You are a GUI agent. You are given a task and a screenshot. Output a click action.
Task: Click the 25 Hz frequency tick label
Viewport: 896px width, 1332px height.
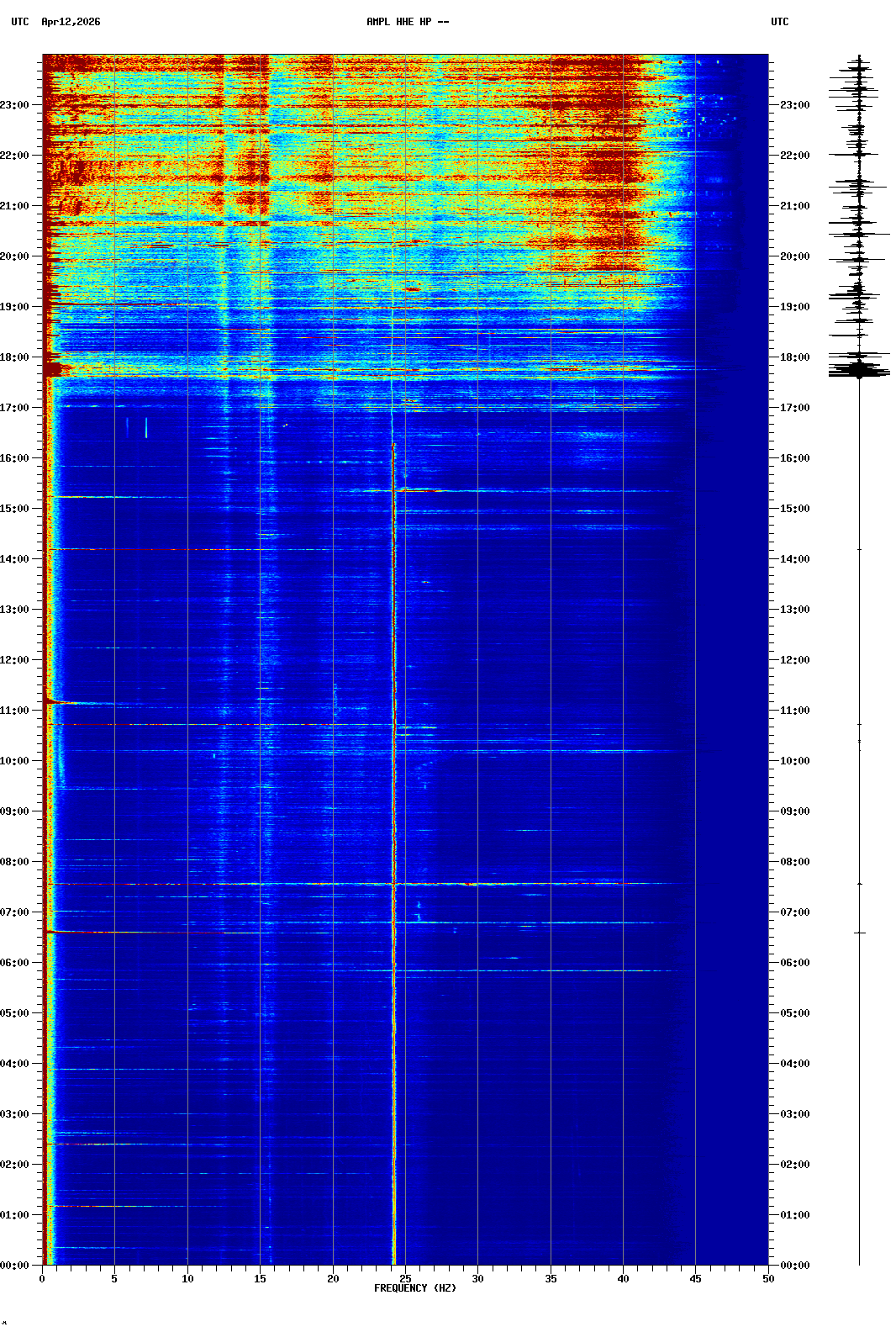tap(405, 1279)
